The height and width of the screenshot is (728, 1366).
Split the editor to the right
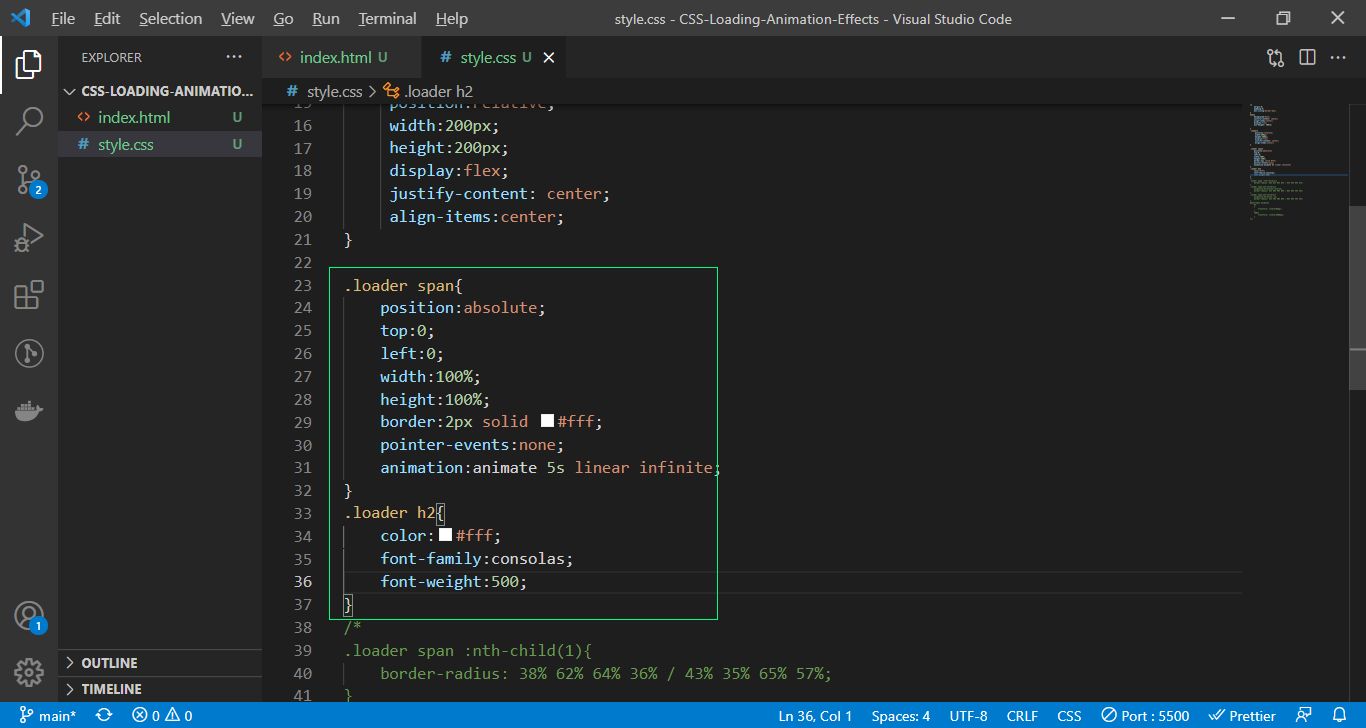point(1307,57)
